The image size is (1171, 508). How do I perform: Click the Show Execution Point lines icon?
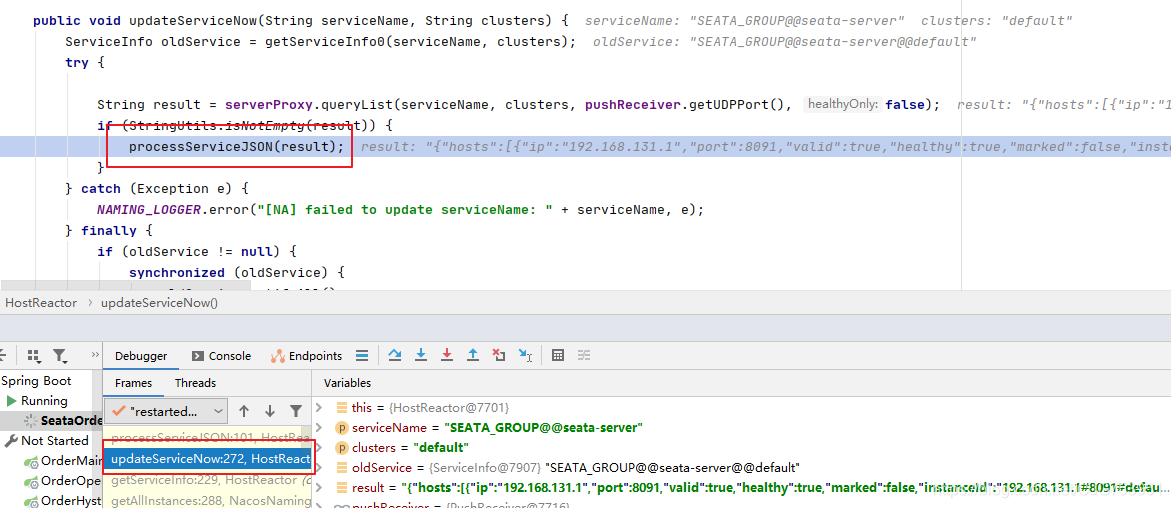click(361, 356)
